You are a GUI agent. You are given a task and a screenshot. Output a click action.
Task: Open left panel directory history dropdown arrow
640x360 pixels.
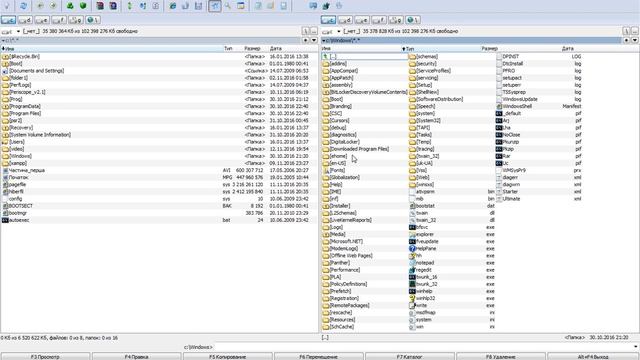pyautogui.click(x=314, y=40)
